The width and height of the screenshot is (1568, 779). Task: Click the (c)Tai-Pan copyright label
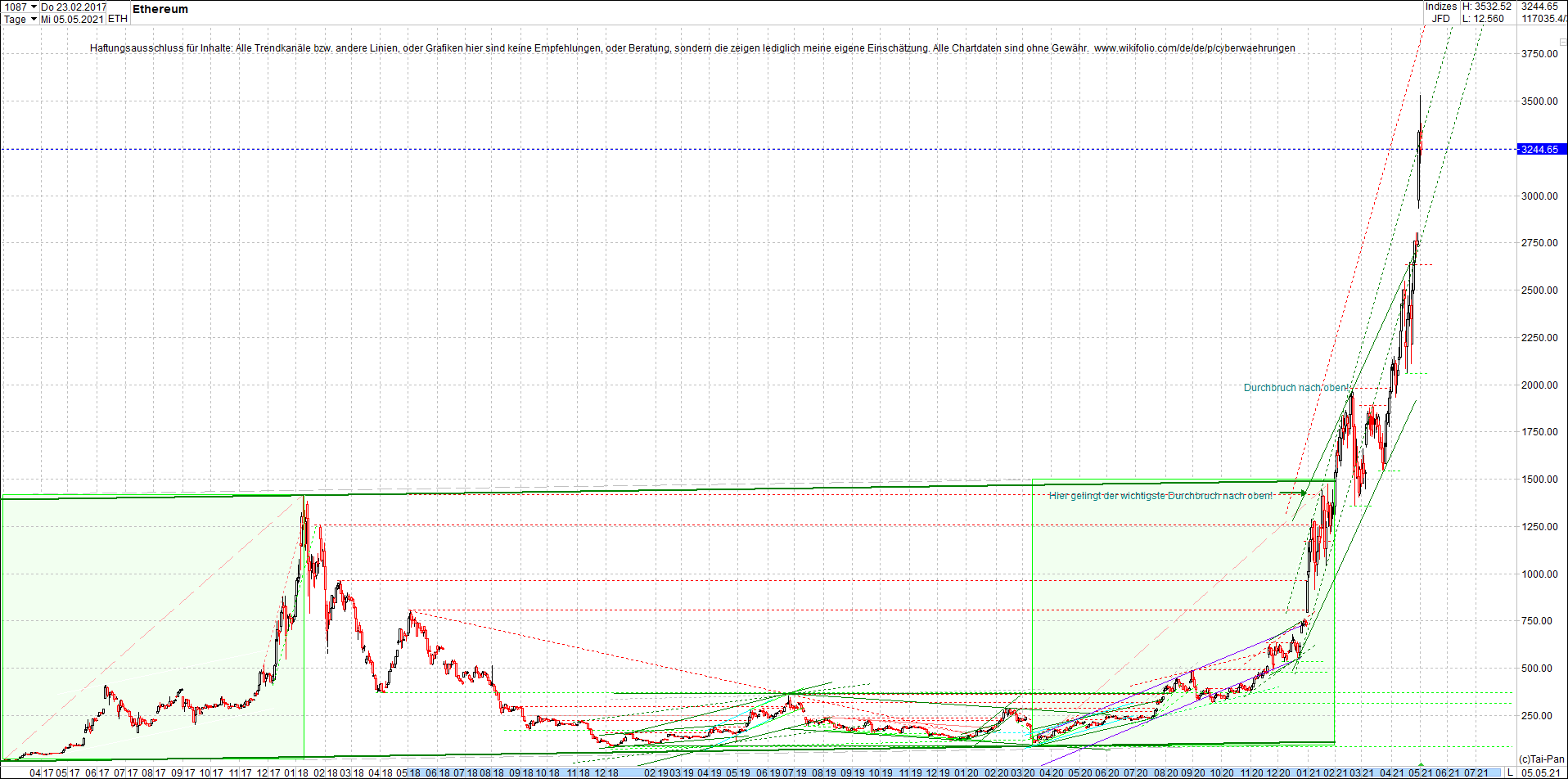[1542, 759]
